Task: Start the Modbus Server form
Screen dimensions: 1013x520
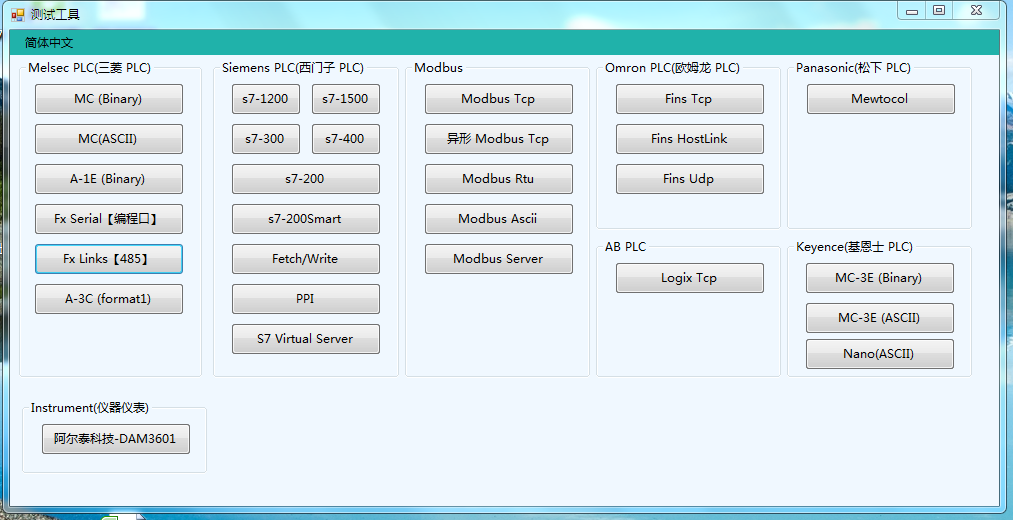Action: coord(498,259)
